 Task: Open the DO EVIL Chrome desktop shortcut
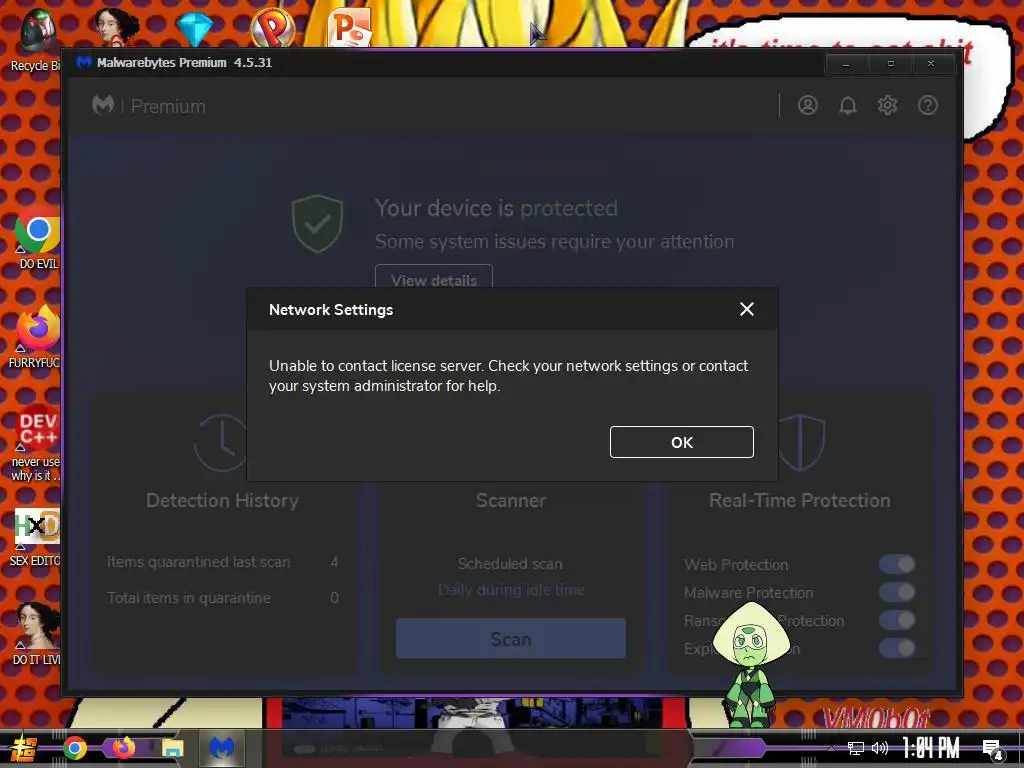coord(37,238)
